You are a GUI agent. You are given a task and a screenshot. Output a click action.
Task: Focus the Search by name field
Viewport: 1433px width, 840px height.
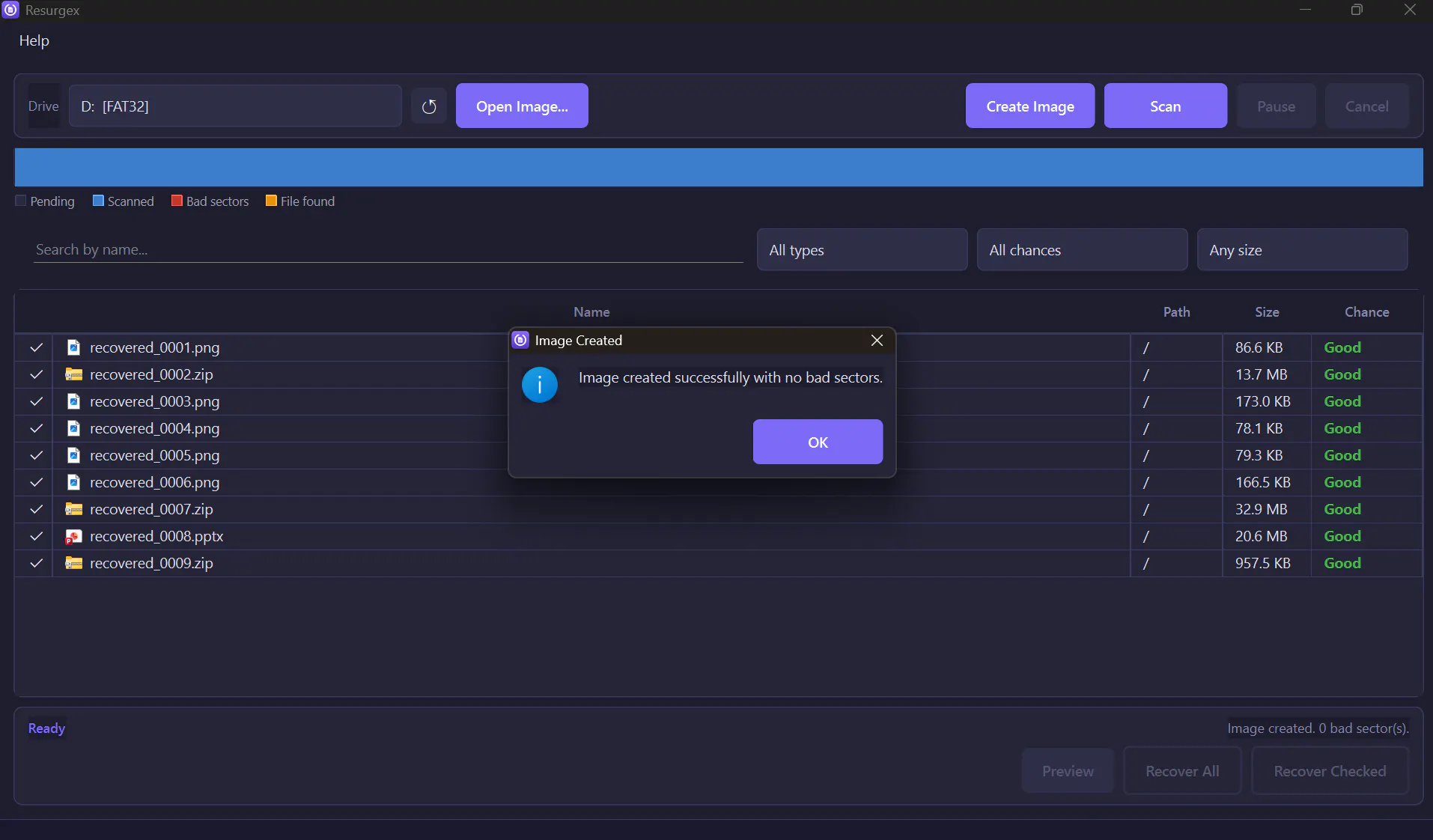(389, 250)
